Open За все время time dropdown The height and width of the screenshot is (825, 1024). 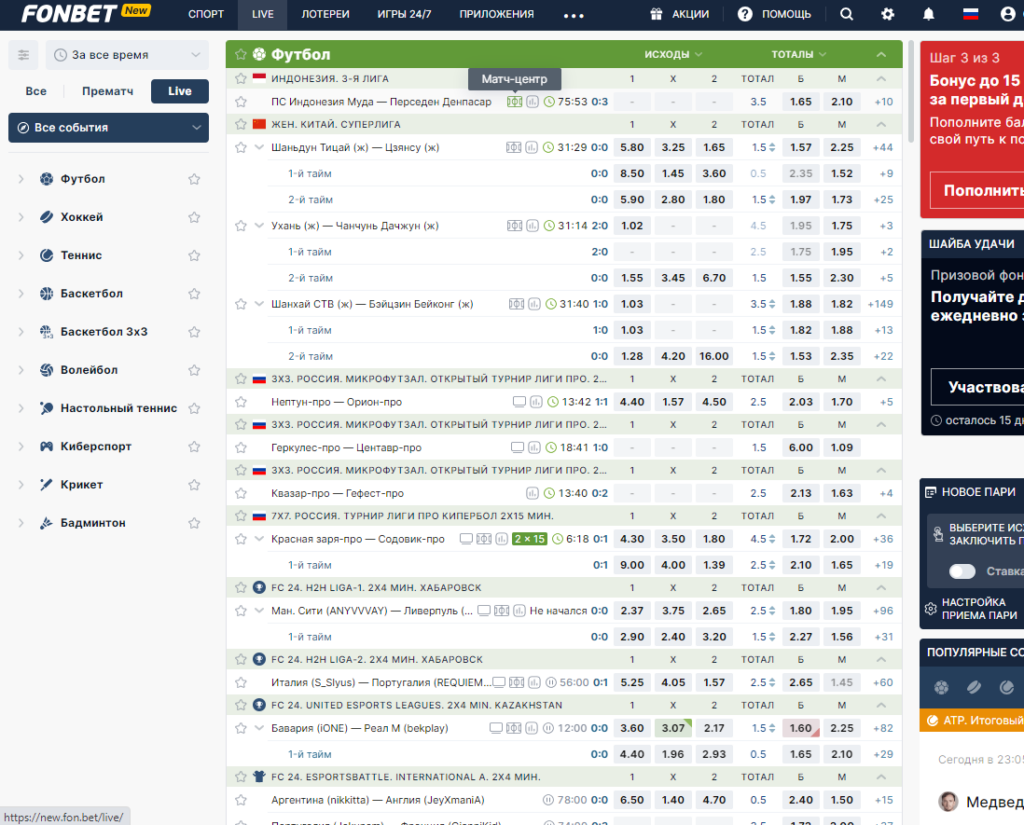[x=127, y=55]
